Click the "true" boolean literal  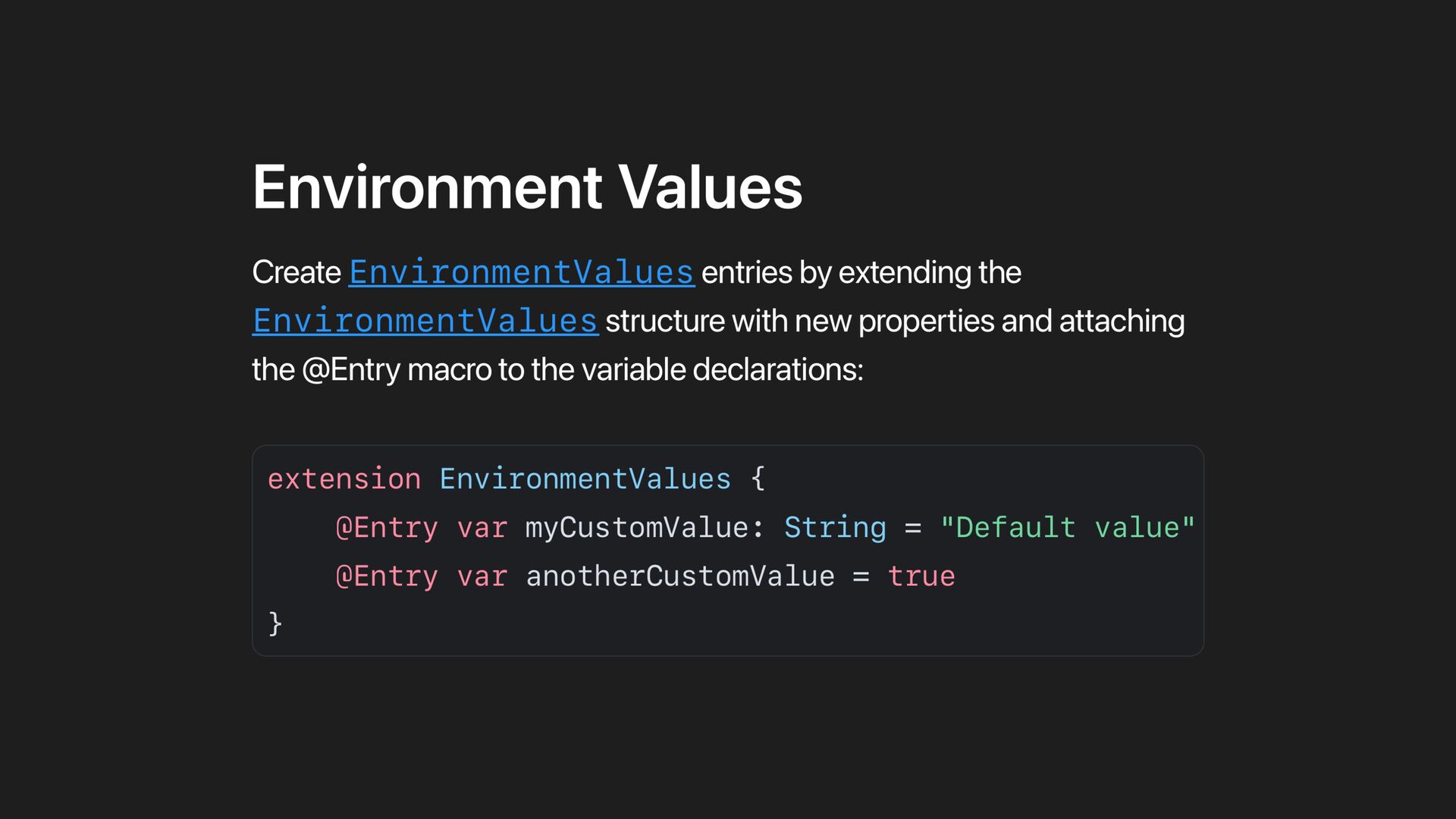point(921,576)
